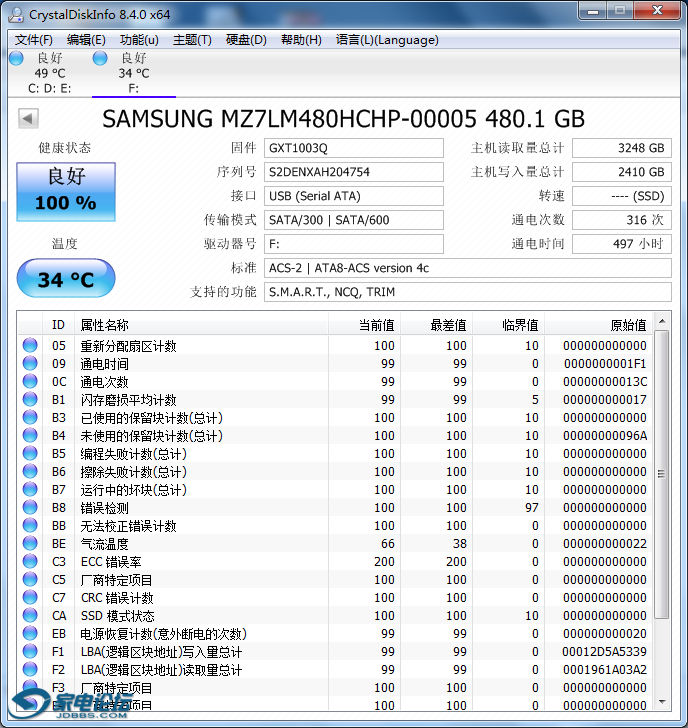Click the scroll down arrow of attribute list
Image resolution: width=688 pixels, height=728 pixels.
[662, 702]
